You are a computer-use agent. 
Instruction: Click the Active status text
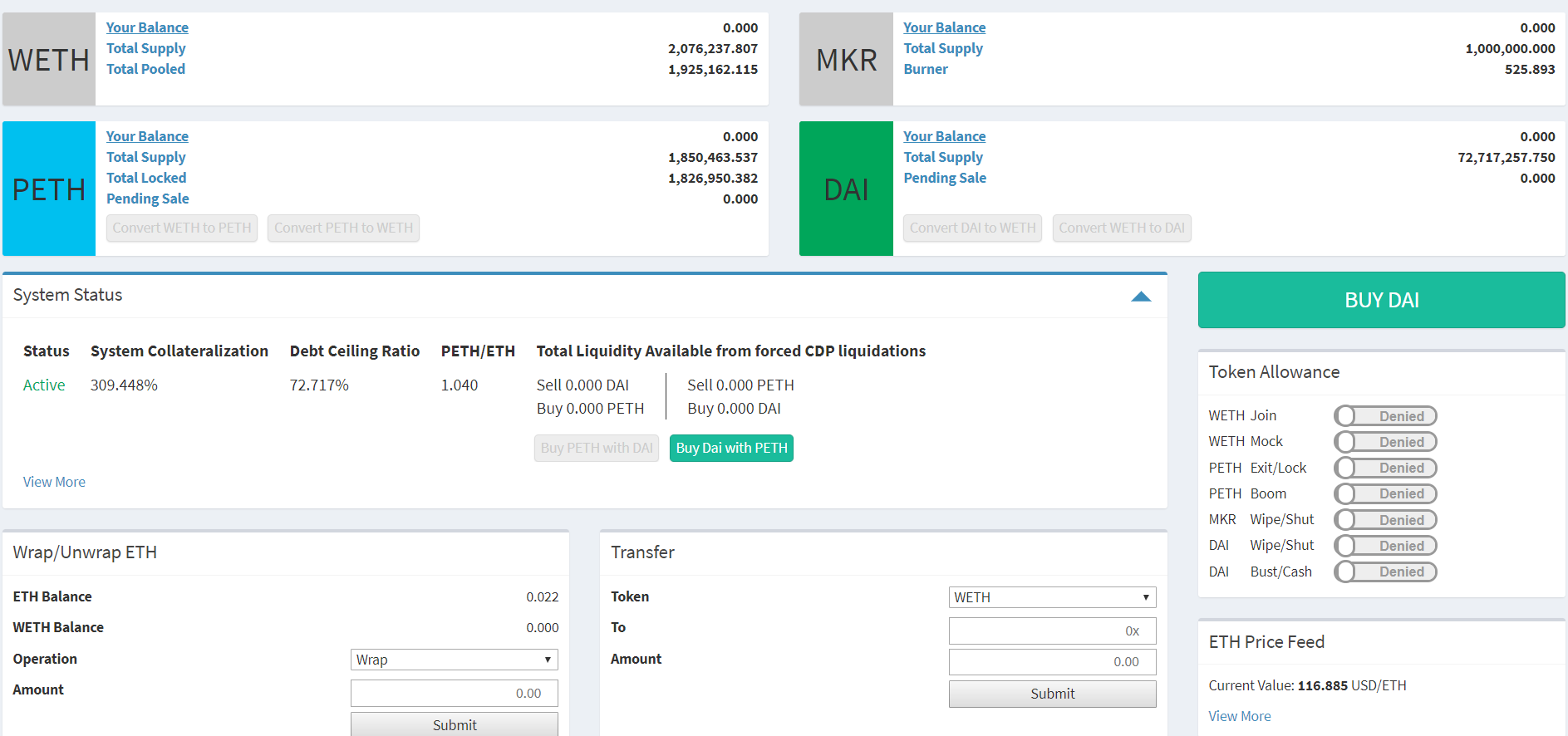pyautogui.click(x=44, y=385)
